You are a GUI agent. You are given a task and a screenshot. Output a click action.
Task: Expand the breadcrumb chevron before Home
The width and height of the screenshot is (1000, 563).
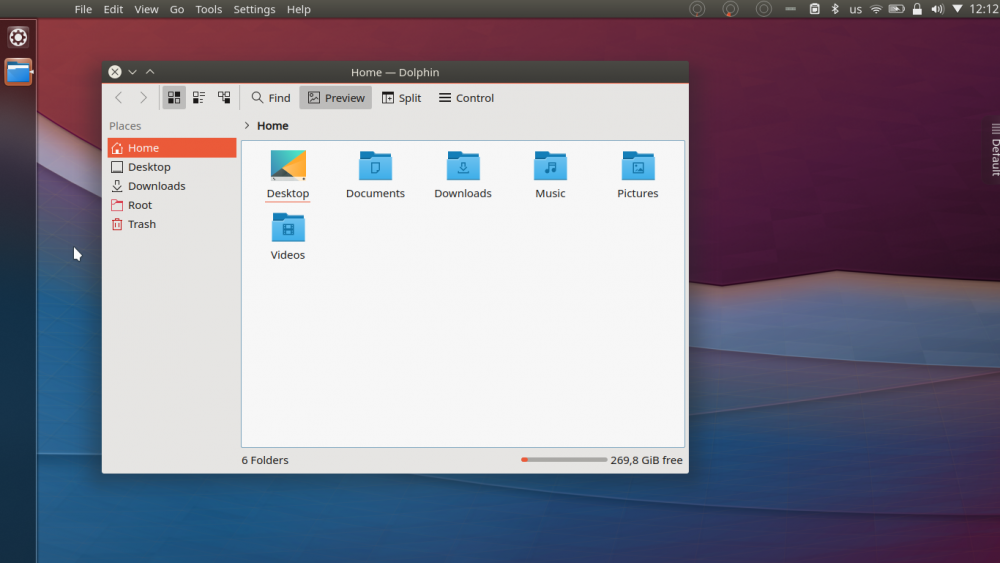(x=247, y=126)
